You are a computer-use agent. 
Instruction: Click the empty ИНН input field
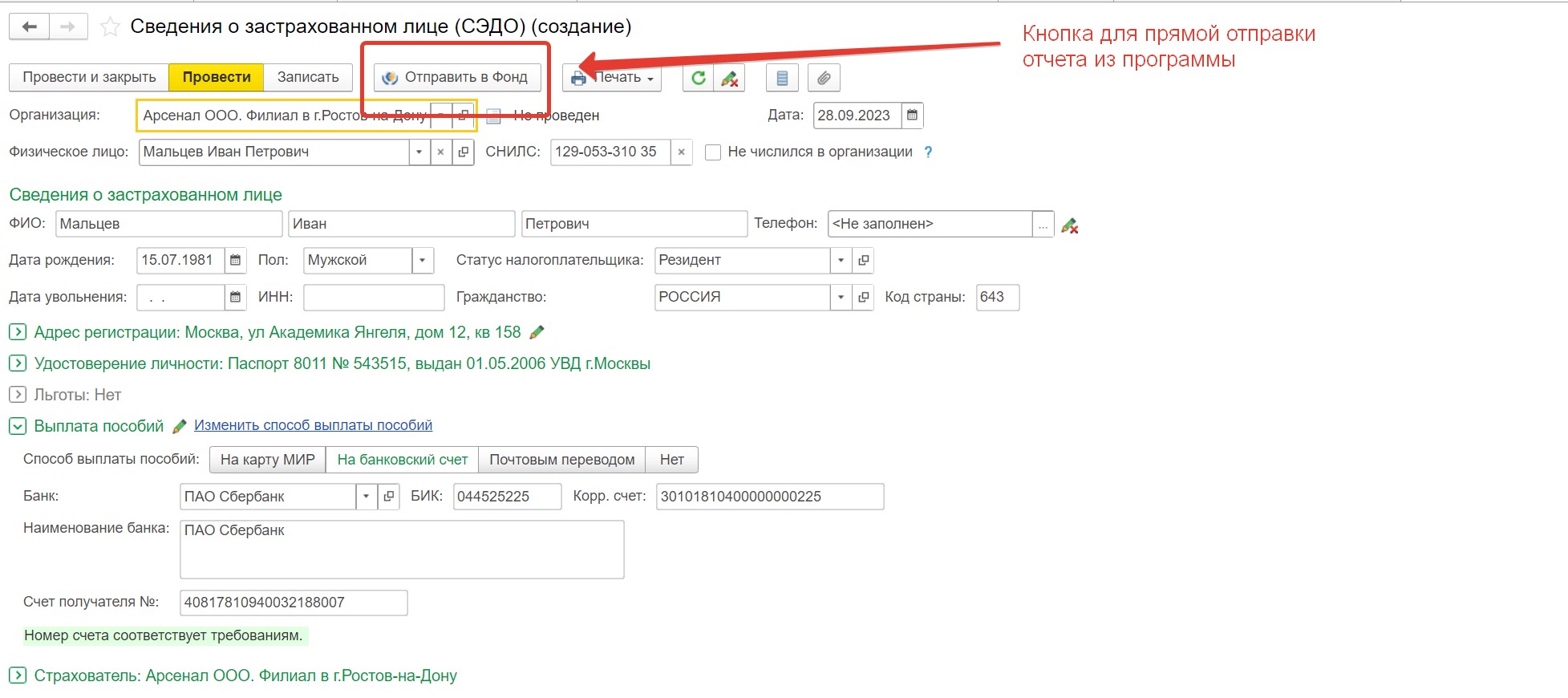[374, 297]
